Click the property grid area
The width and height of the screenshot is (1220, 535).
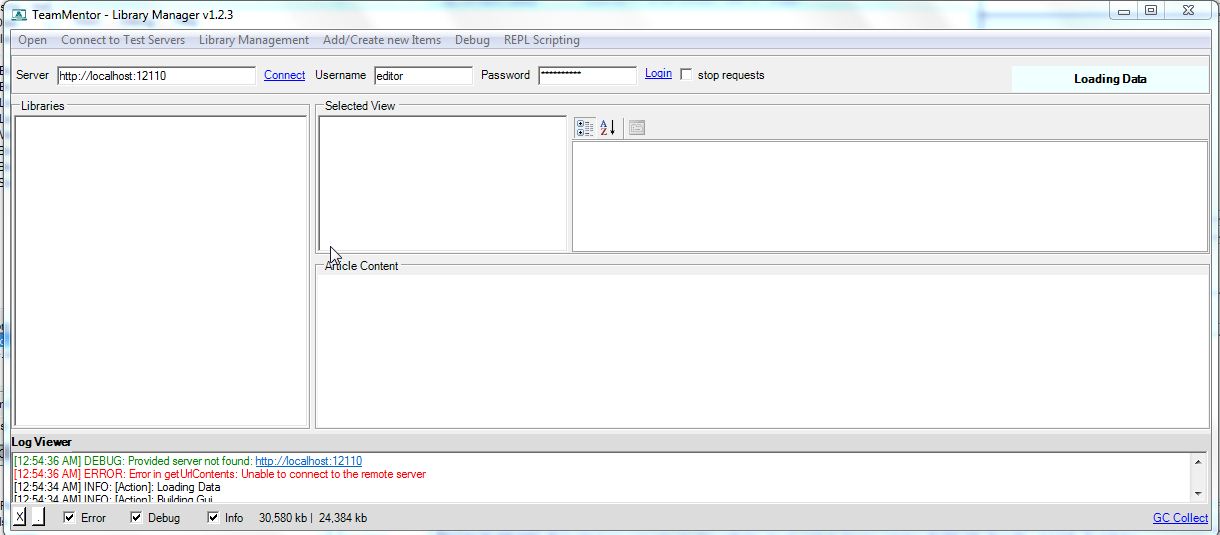tap(890, 196)
